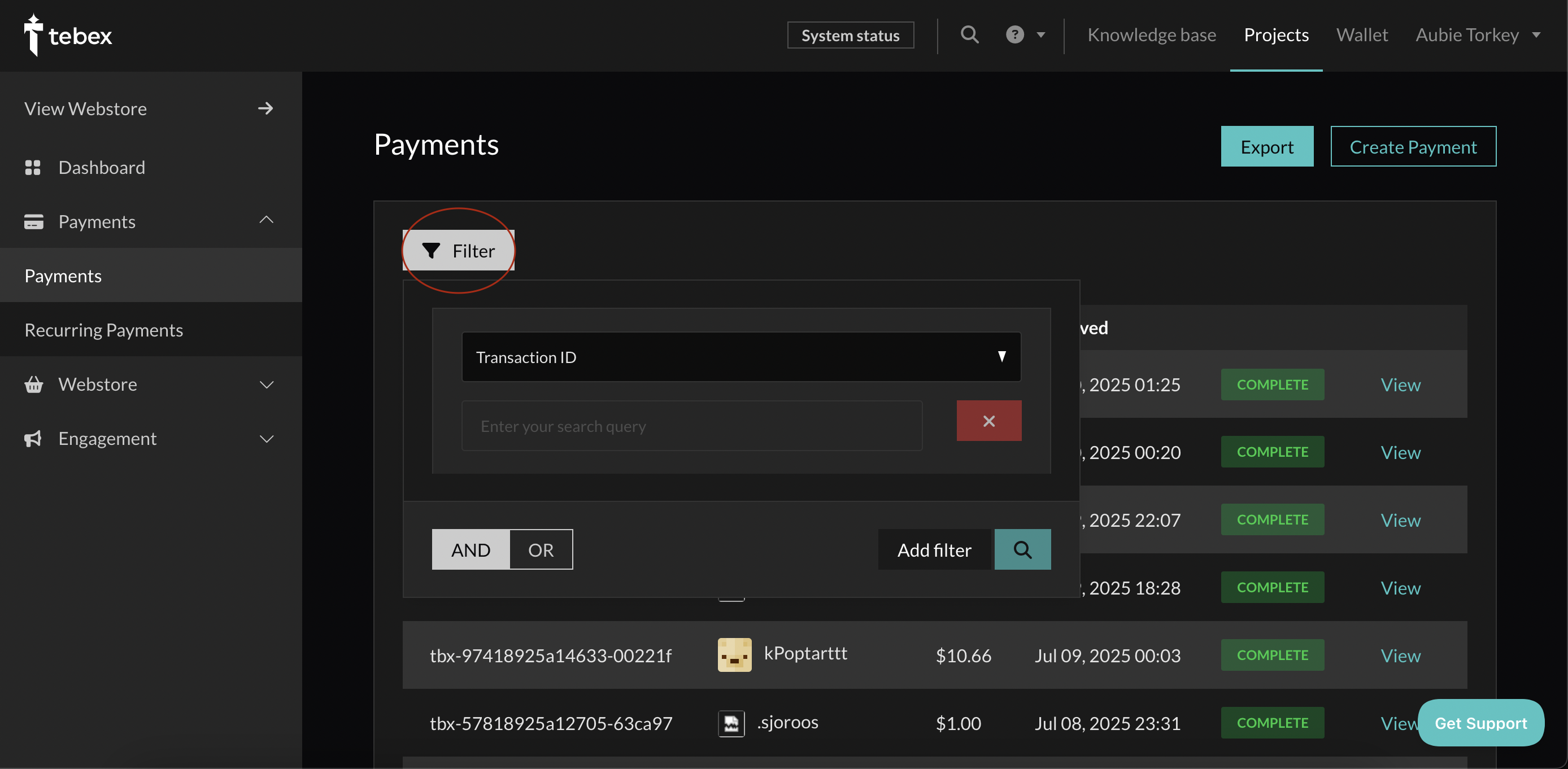Select the AND condition
Screen dimensions: 1568x769
point(471,549)
